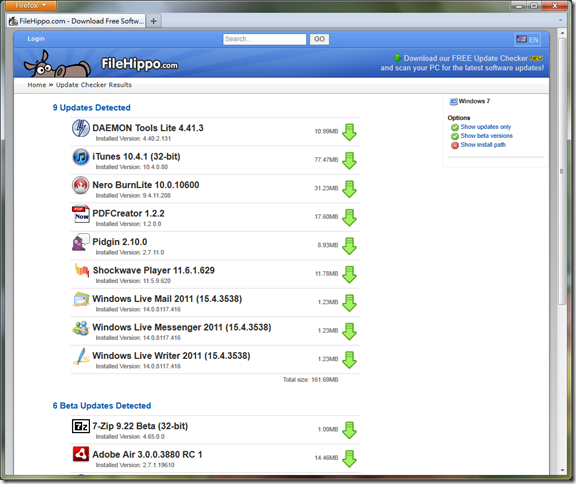Open a new browser tab

tap(154, 21)
